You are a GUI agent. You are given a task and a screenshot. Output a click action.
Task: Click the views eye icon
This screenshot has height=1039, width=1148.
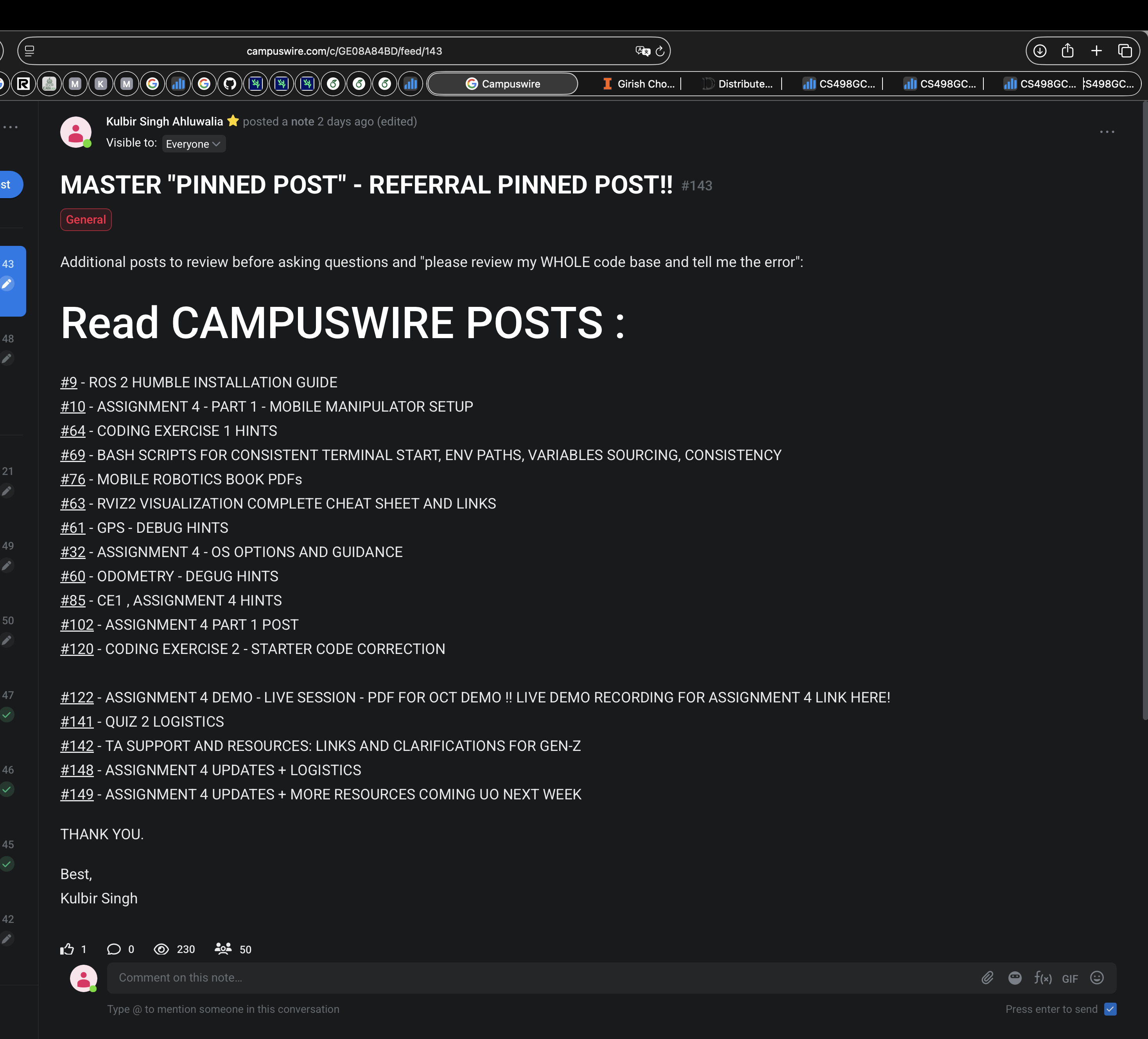point(161,949)
